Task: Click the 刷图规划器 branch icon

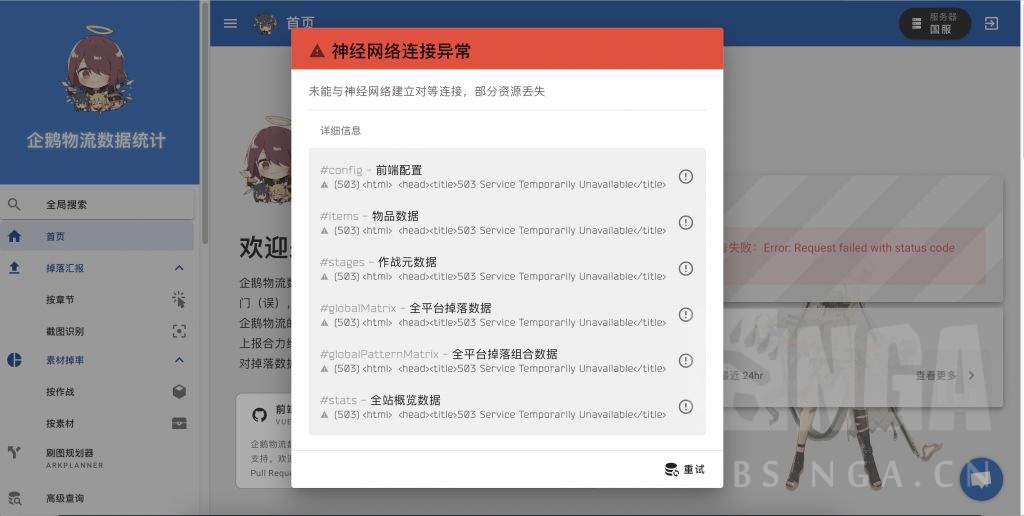Action: point(14,452)
